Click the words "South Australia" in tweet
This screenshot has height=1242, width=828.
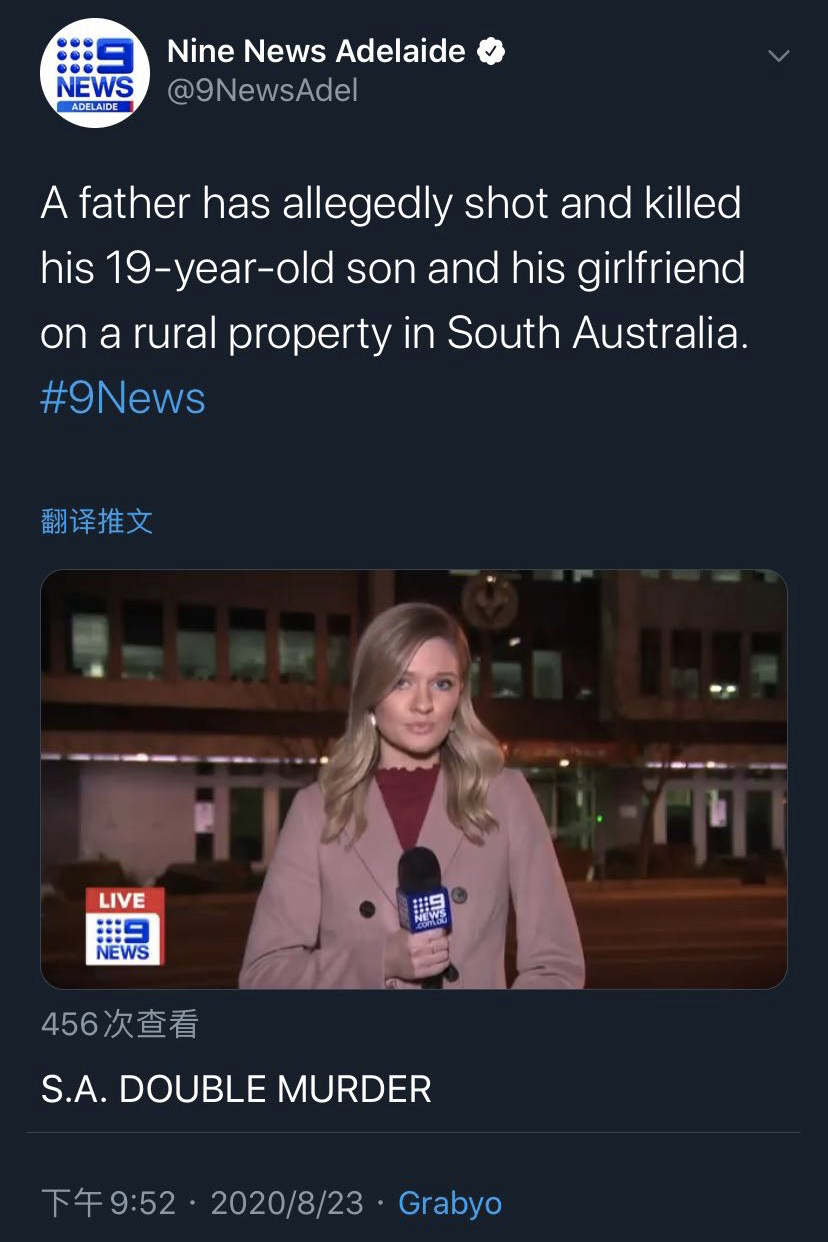[x=596, y=334]
